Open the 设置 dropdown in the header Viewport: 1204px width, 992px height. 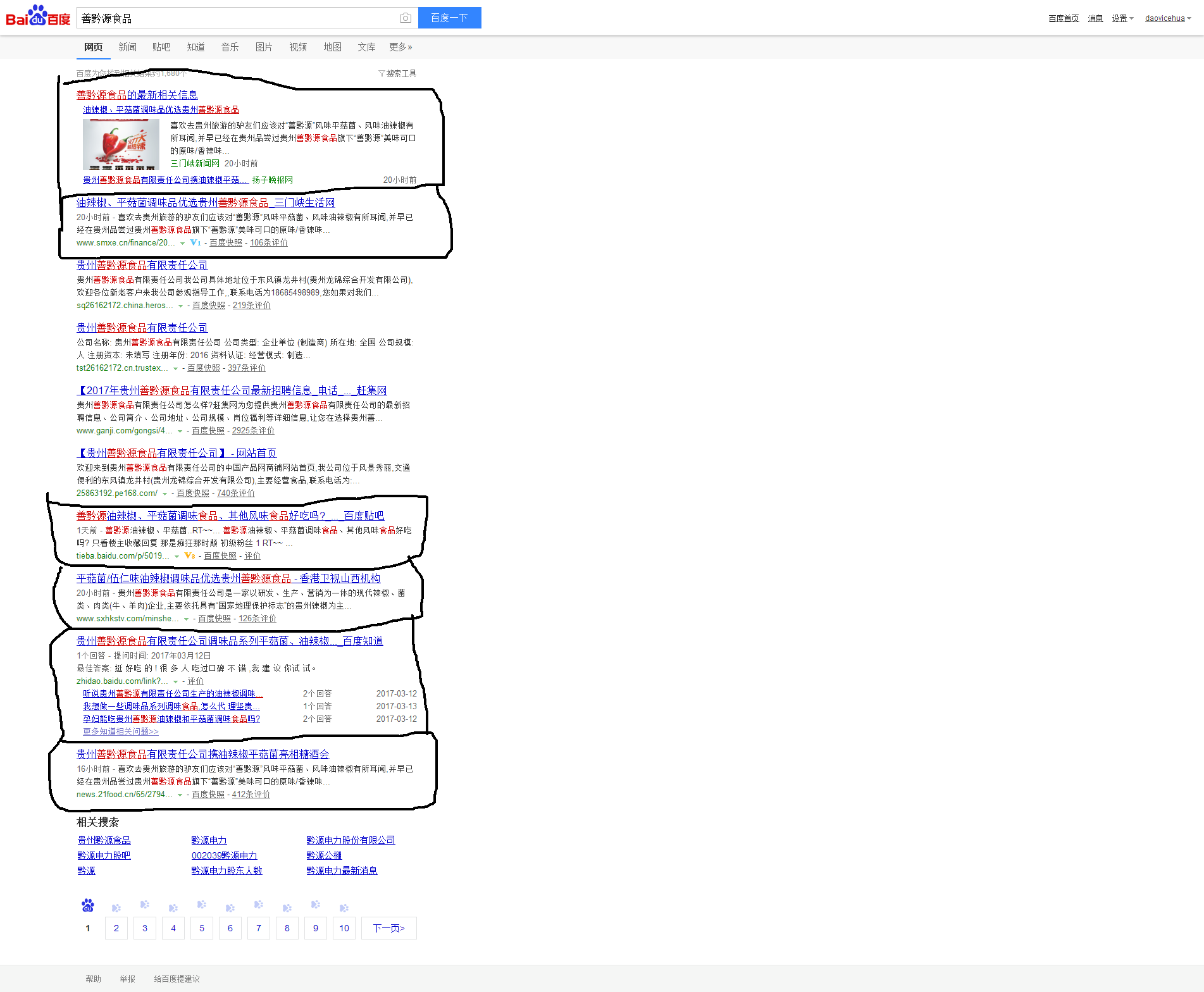pyautogui.click(x=1122, y=18)
